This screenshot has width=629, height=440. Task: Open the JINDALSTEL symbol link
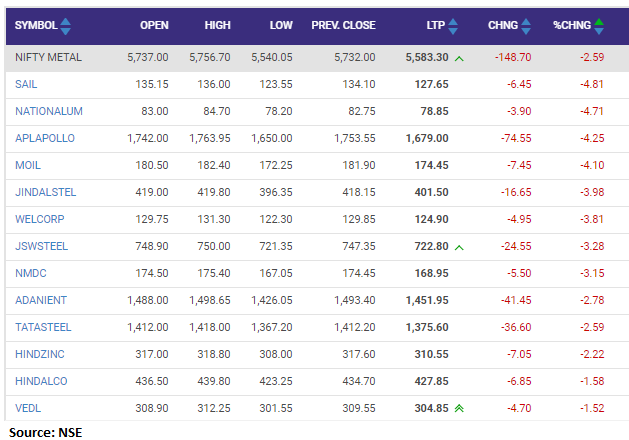46,192
